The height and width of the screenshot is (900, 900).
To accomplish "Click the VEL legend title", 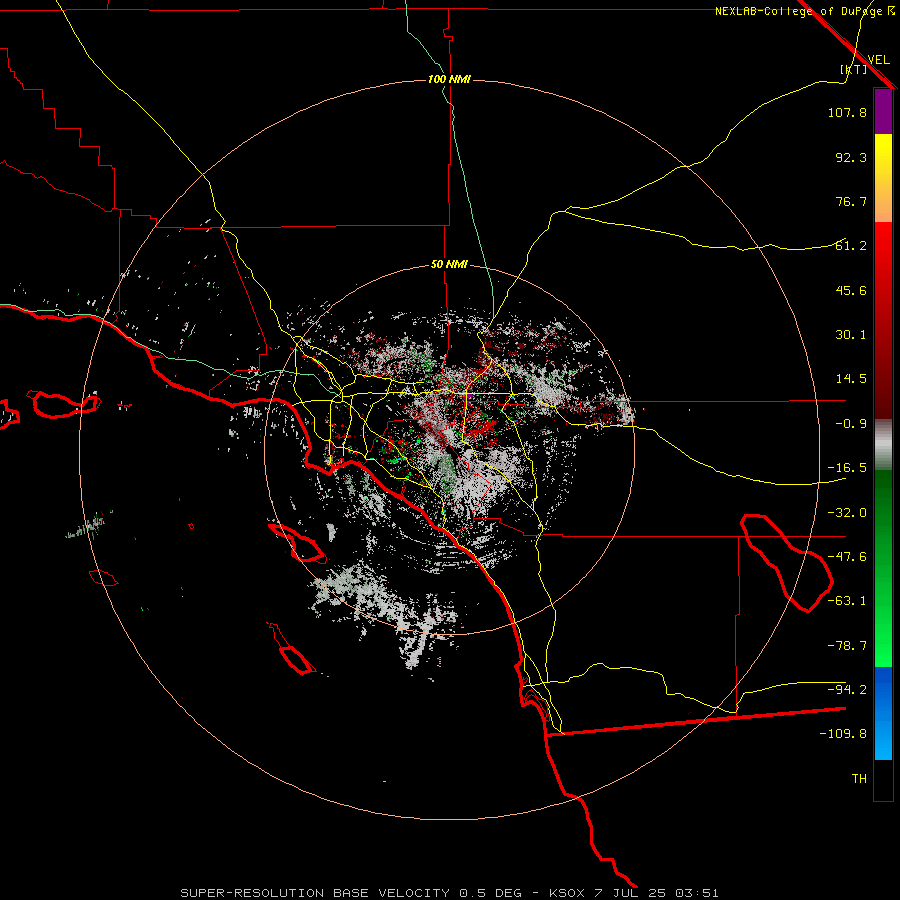I will (x=878, y=60).
